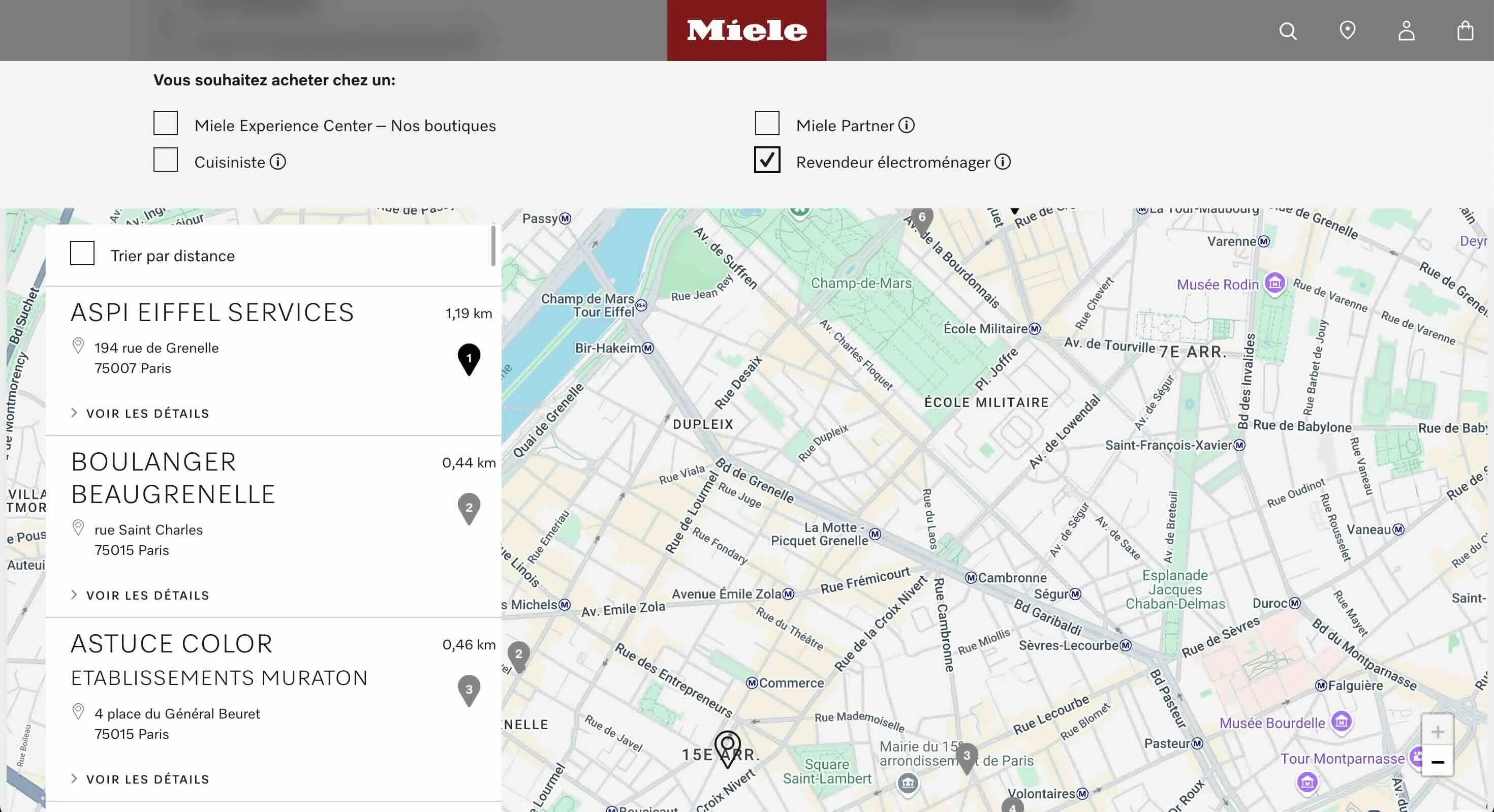Enable Trier par distance checkbox
The height and width of the screenshot is (812, 1494).
[x=82, y=254]
